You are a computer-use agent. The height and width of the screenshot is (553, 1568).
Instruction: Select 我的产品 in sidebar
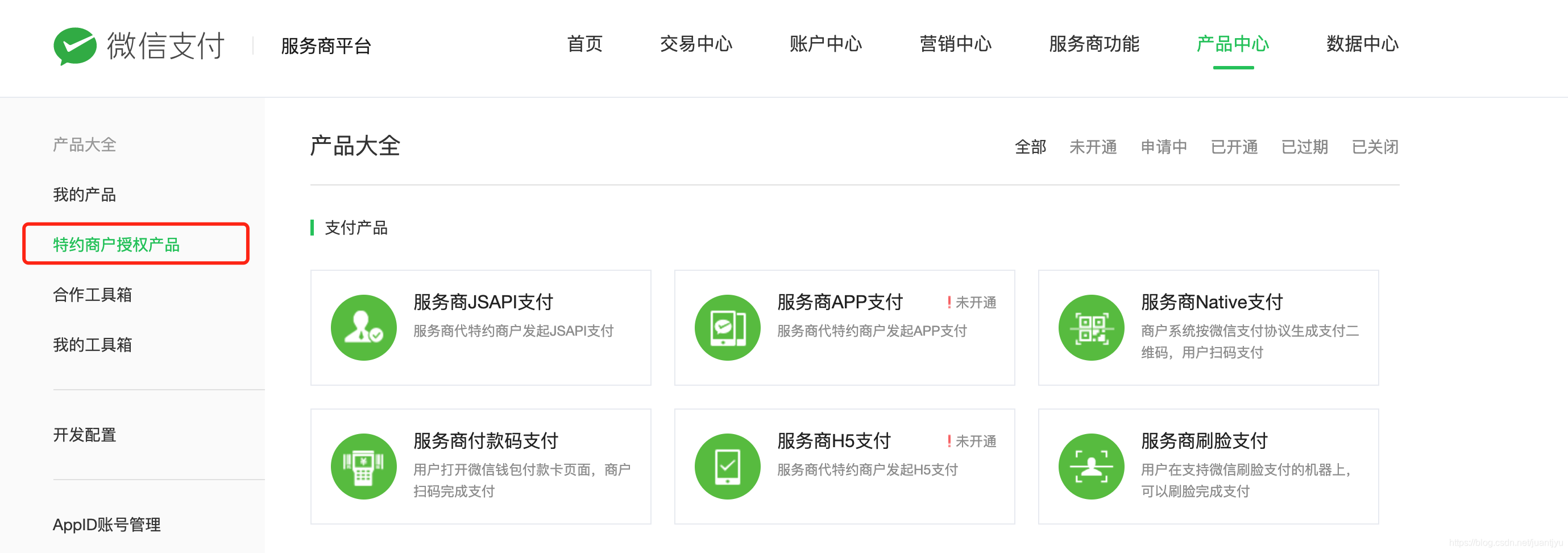point(85,195)
